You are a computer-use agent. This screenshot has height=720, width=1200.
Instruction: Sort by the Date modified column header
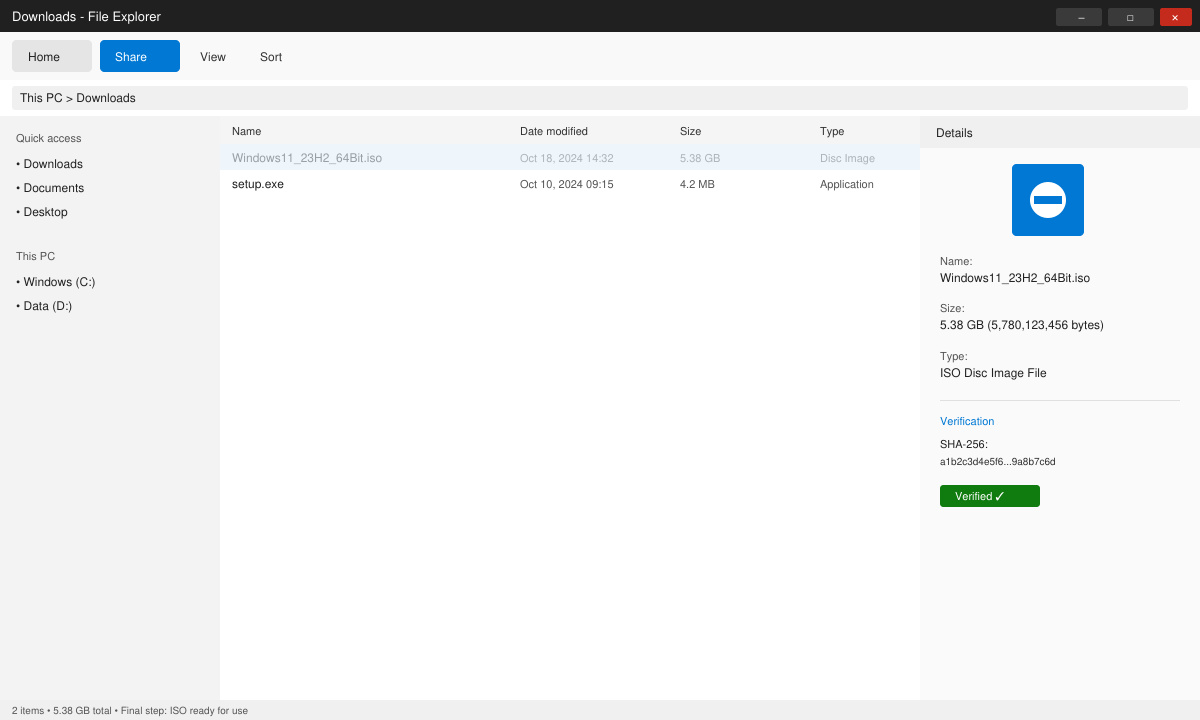[554, 131]
